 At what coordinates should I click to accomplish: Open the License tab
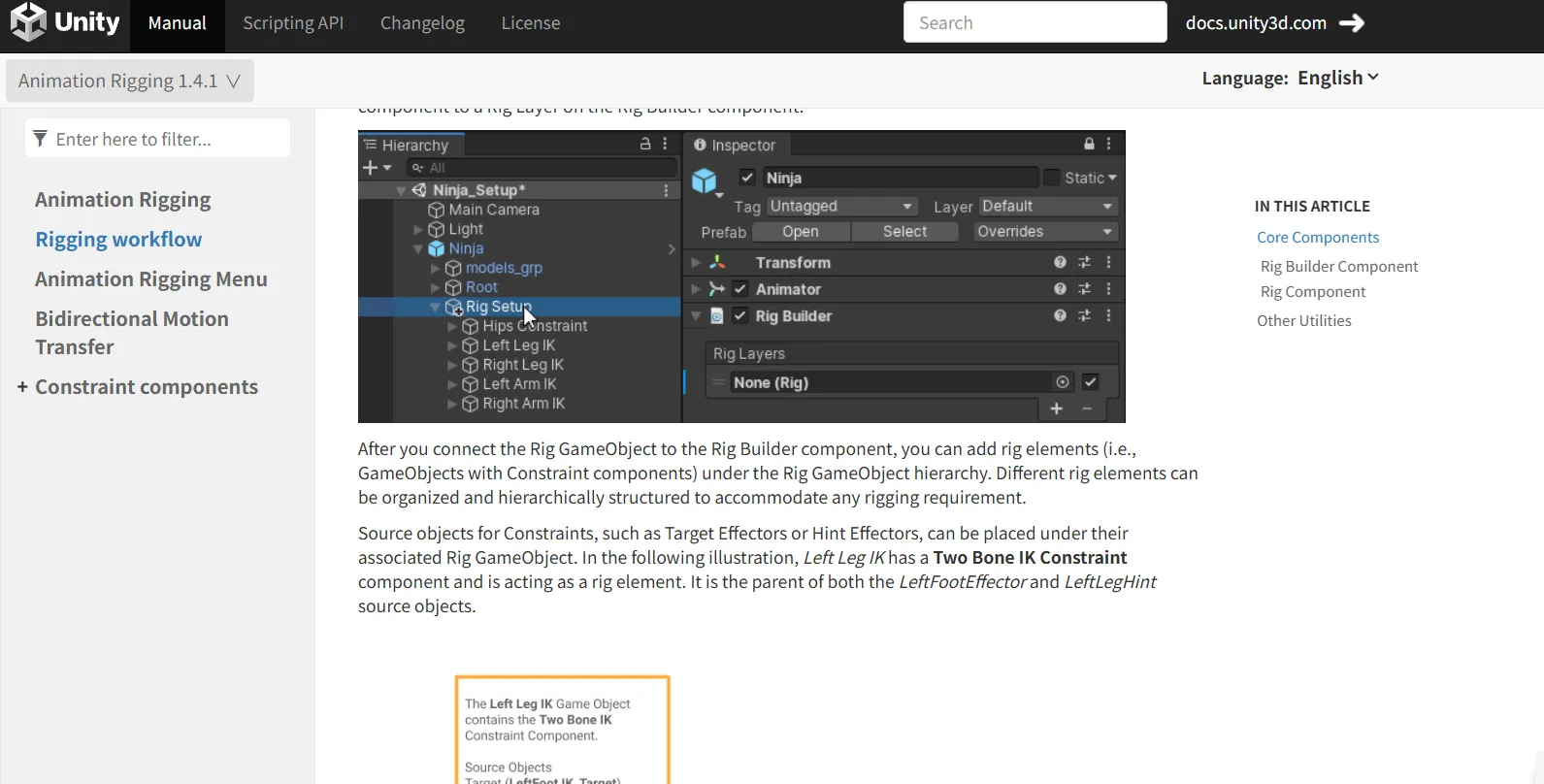pyautogui.click(x=530, y=23)
